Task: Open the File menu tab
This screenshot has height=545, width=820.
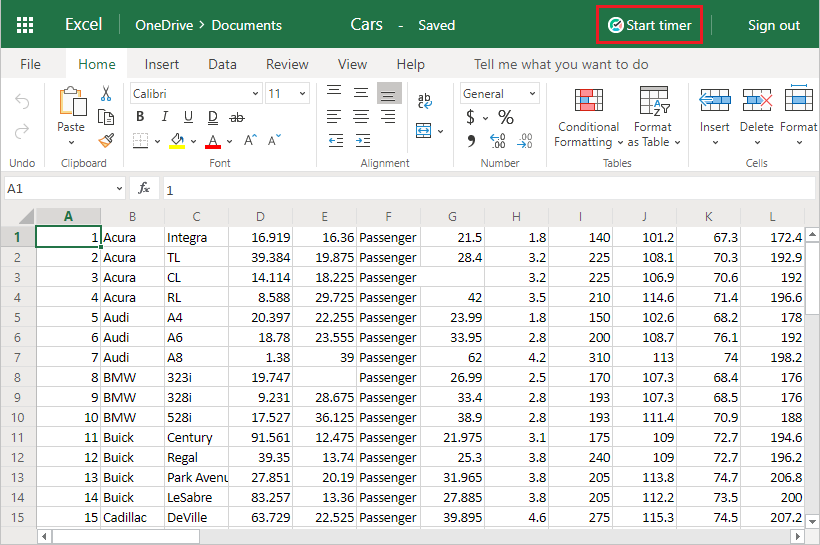Action: point(30,64)
